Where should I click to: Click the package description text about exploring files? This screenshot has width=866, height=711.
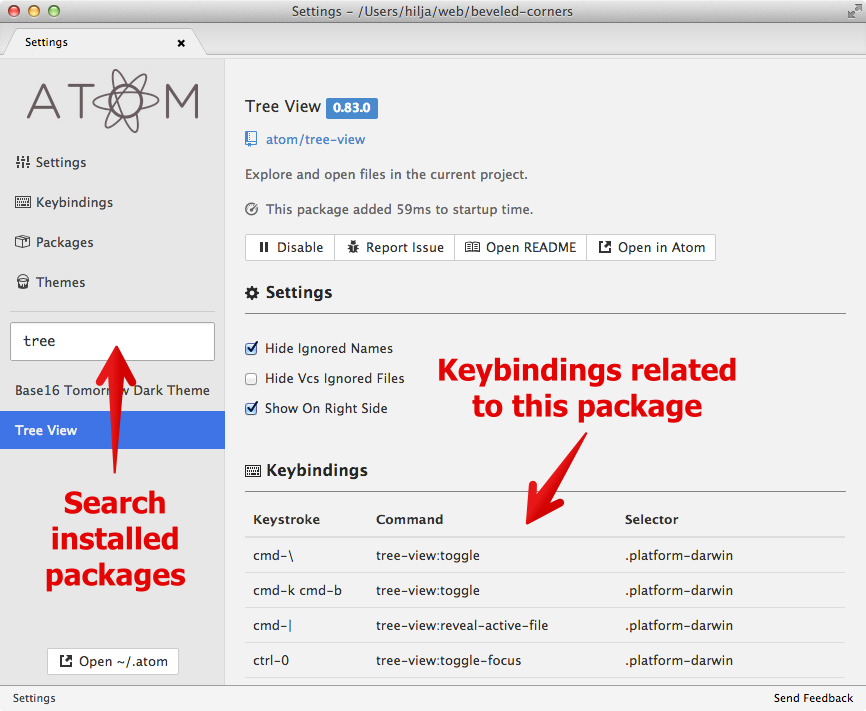386,175
